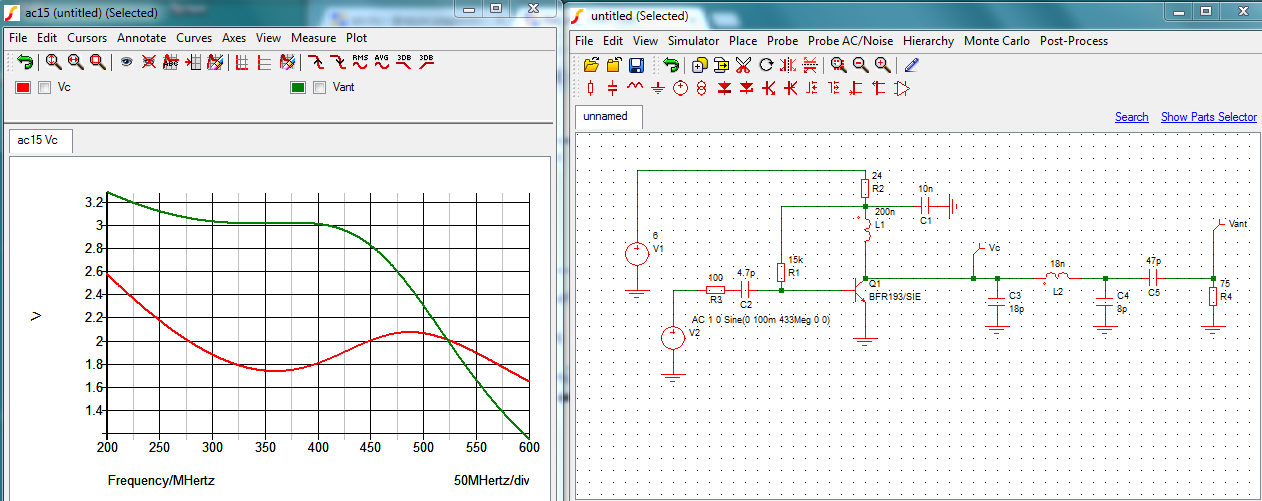Select the pencil wire tool
1262x501 pixels.
pyautogui.click(x=910, y=65)
